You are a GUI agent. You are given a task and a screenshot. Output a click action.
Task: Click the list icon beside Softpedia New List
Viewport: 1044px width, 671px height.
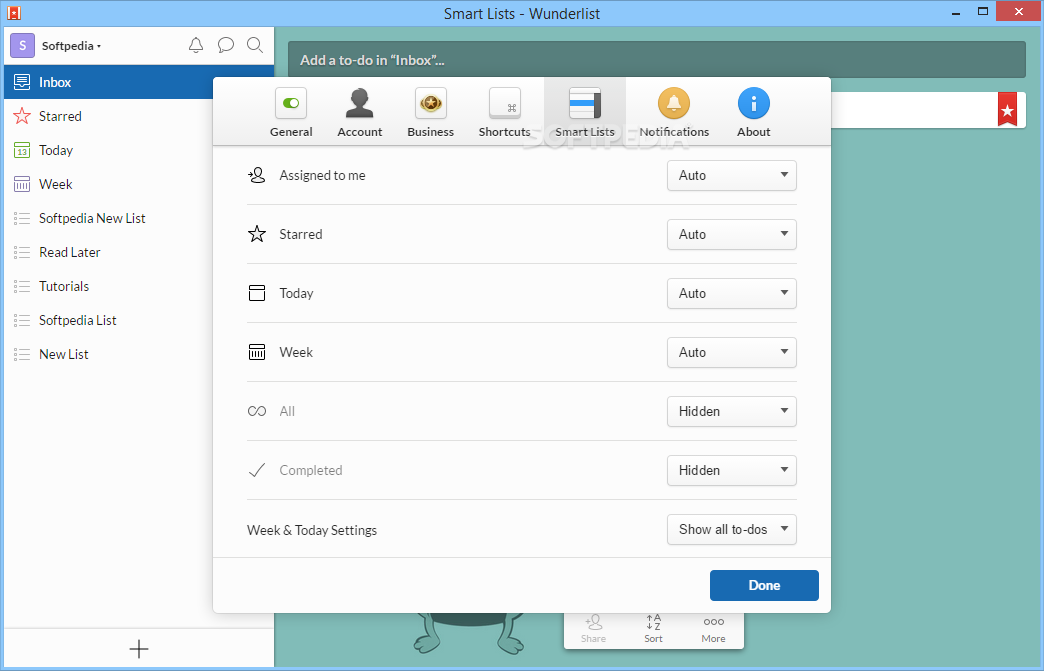pos(22,218)
